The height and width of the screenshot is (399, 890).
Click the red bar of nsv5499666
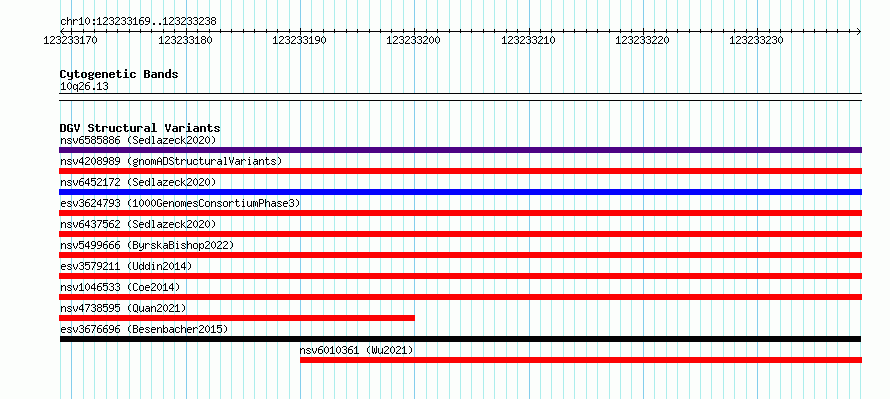tap(460, 255)
